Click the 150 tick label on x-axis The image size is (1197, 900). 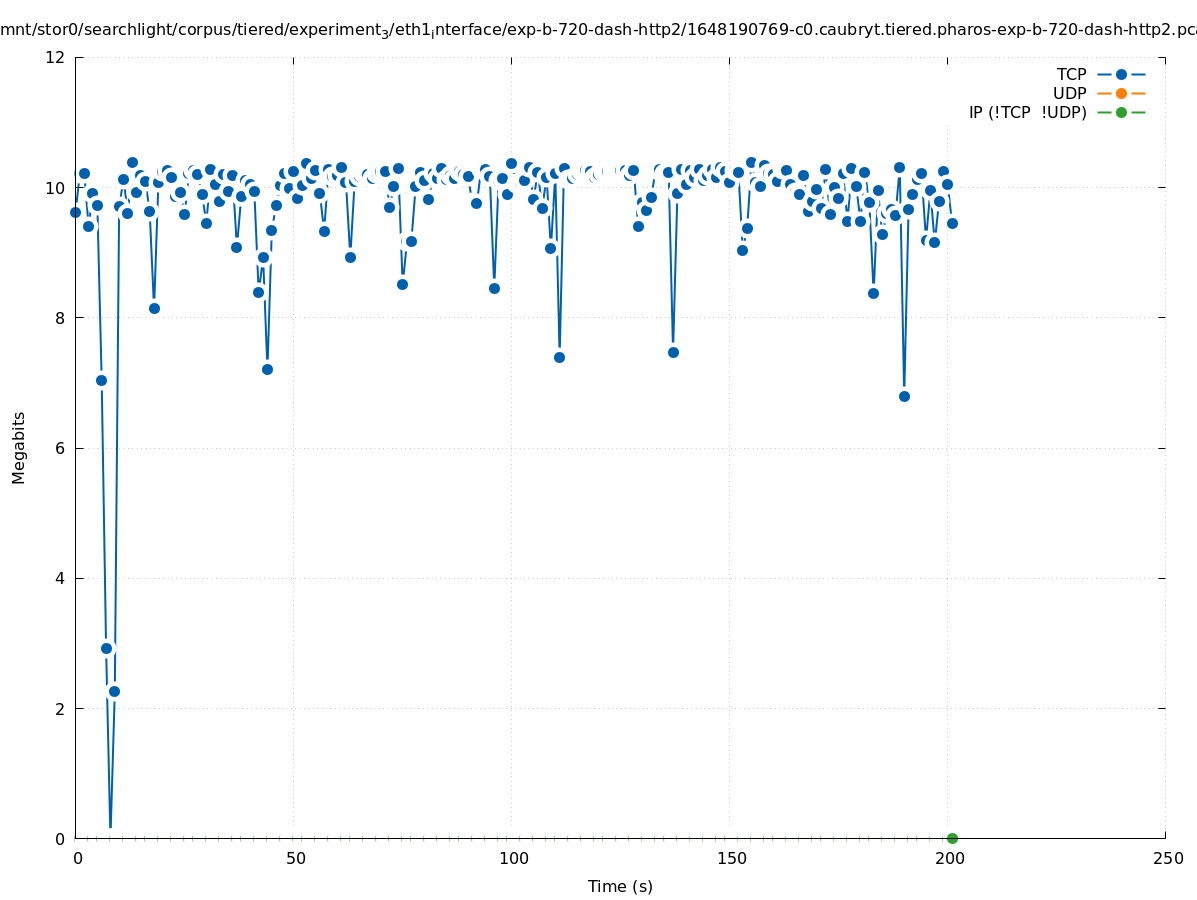[730, 858]
